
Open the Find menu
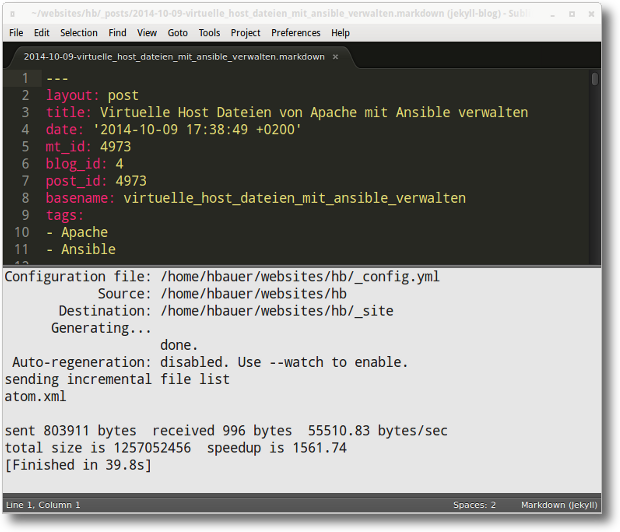[x=117, y=33]
